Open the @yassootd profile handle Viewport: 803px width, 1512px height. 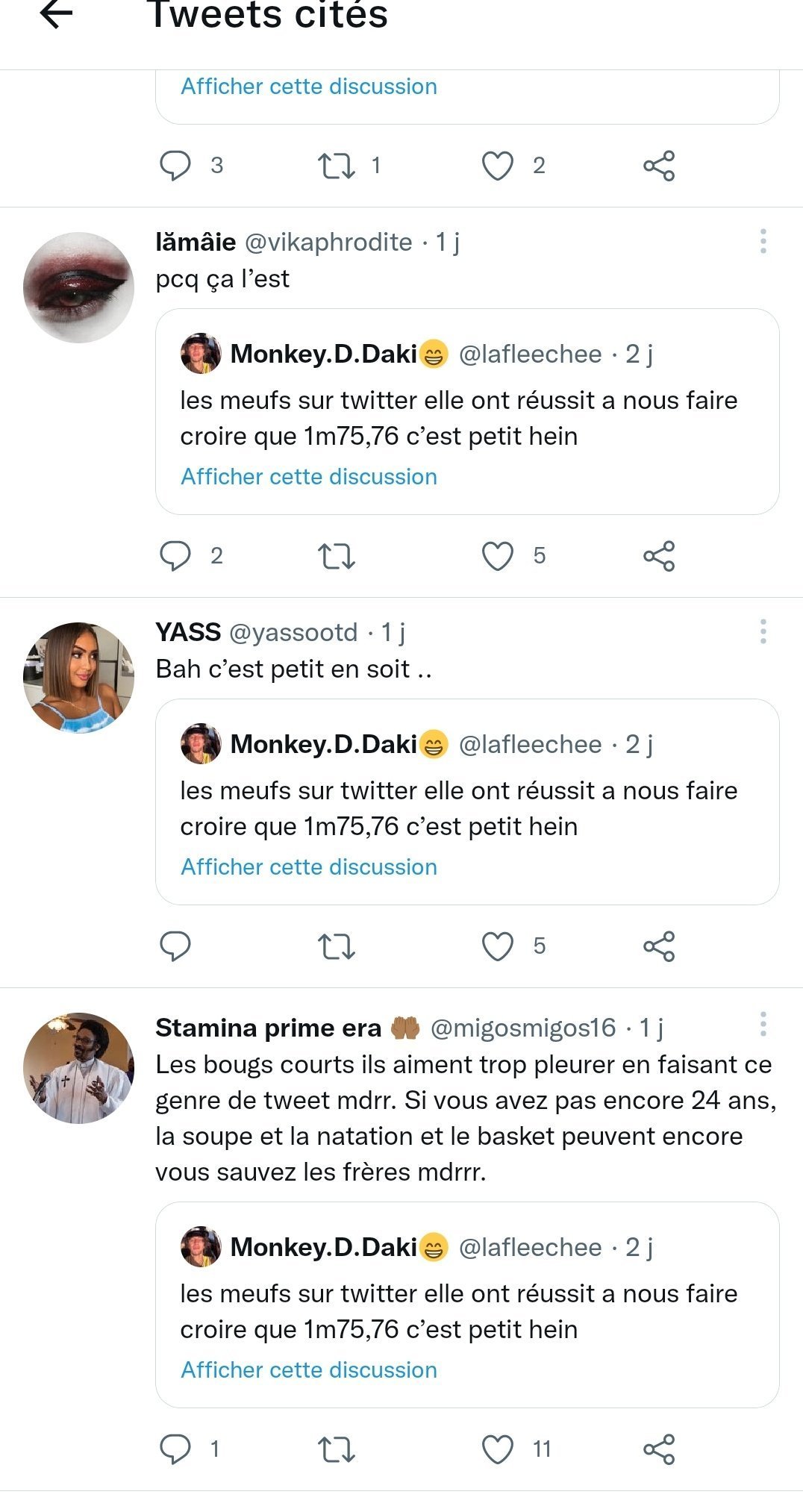point(293,632)
